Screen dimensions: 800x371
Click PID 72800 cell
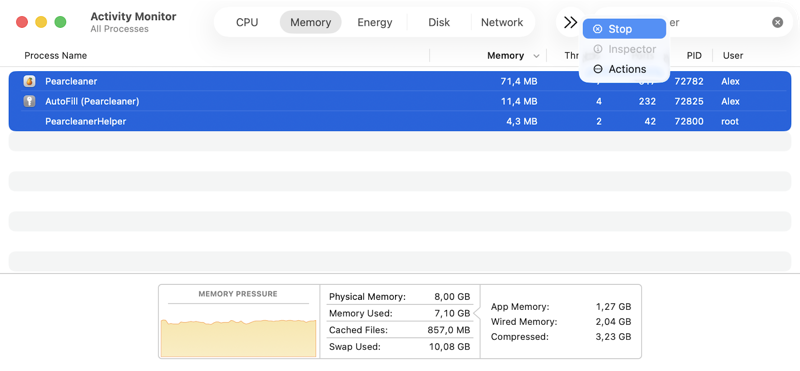688,121
